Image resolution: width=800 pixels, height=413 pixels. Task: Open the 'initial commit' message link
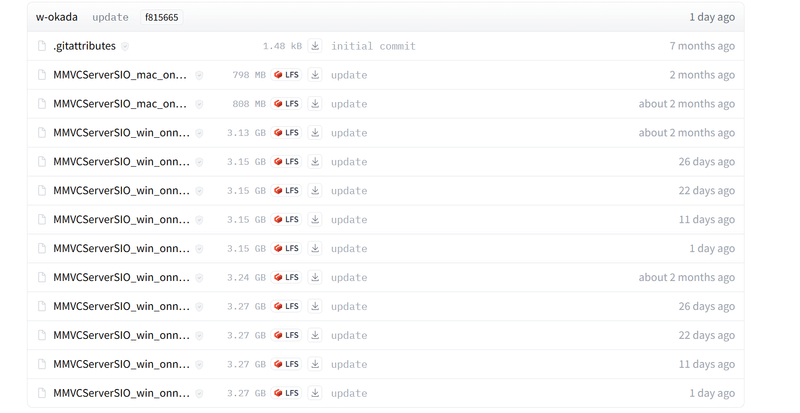point(373,46)
